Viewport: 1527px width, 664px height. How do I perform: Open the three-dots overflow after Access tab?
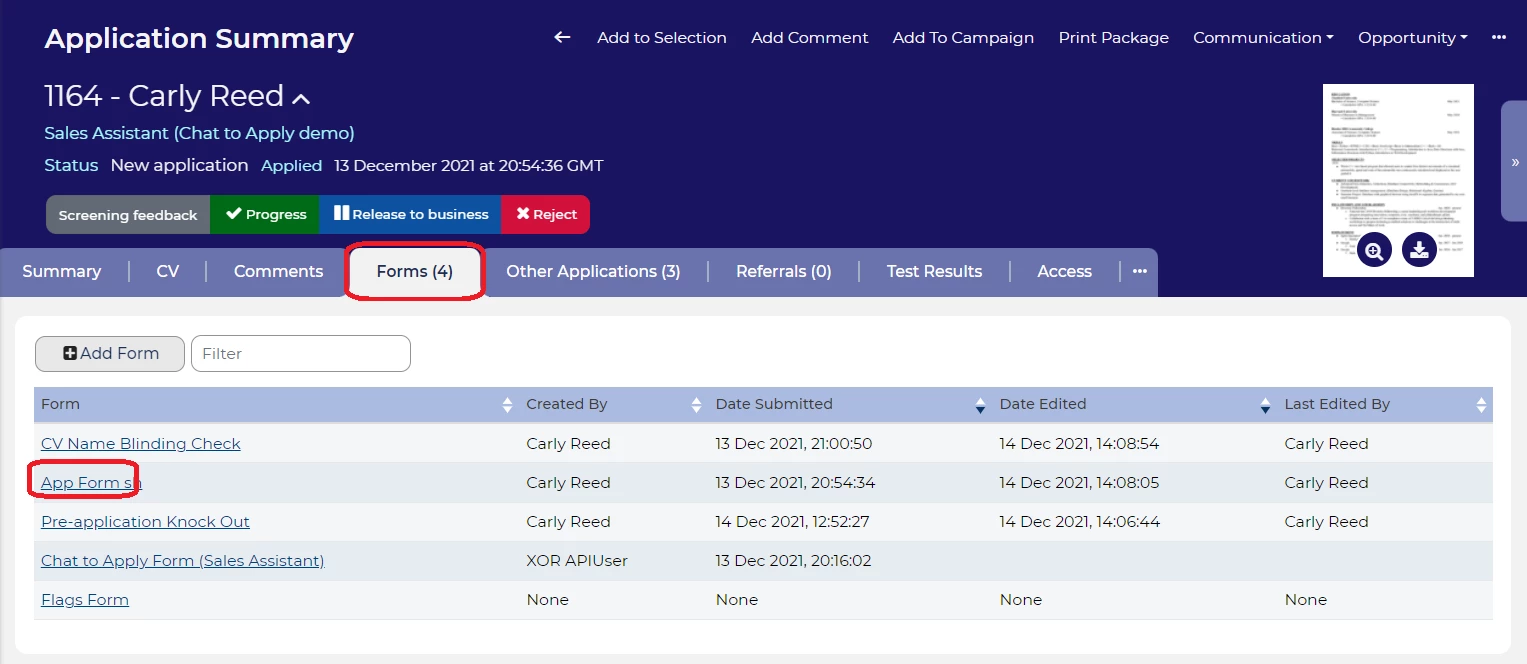coord(1139,271)
